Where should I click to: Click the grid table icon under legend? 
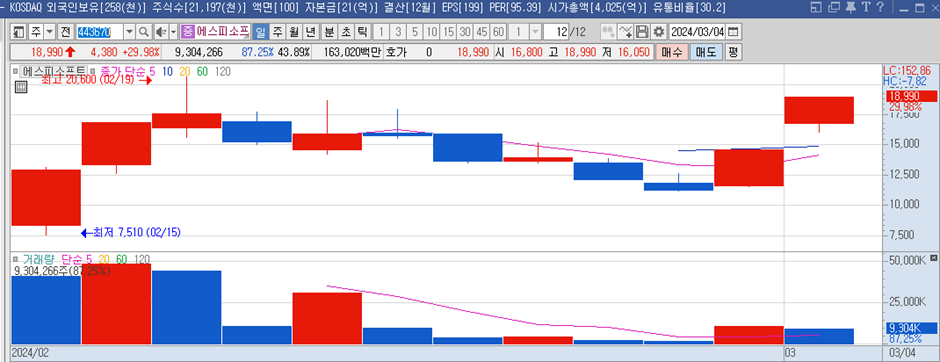click(x=20, y=87)
